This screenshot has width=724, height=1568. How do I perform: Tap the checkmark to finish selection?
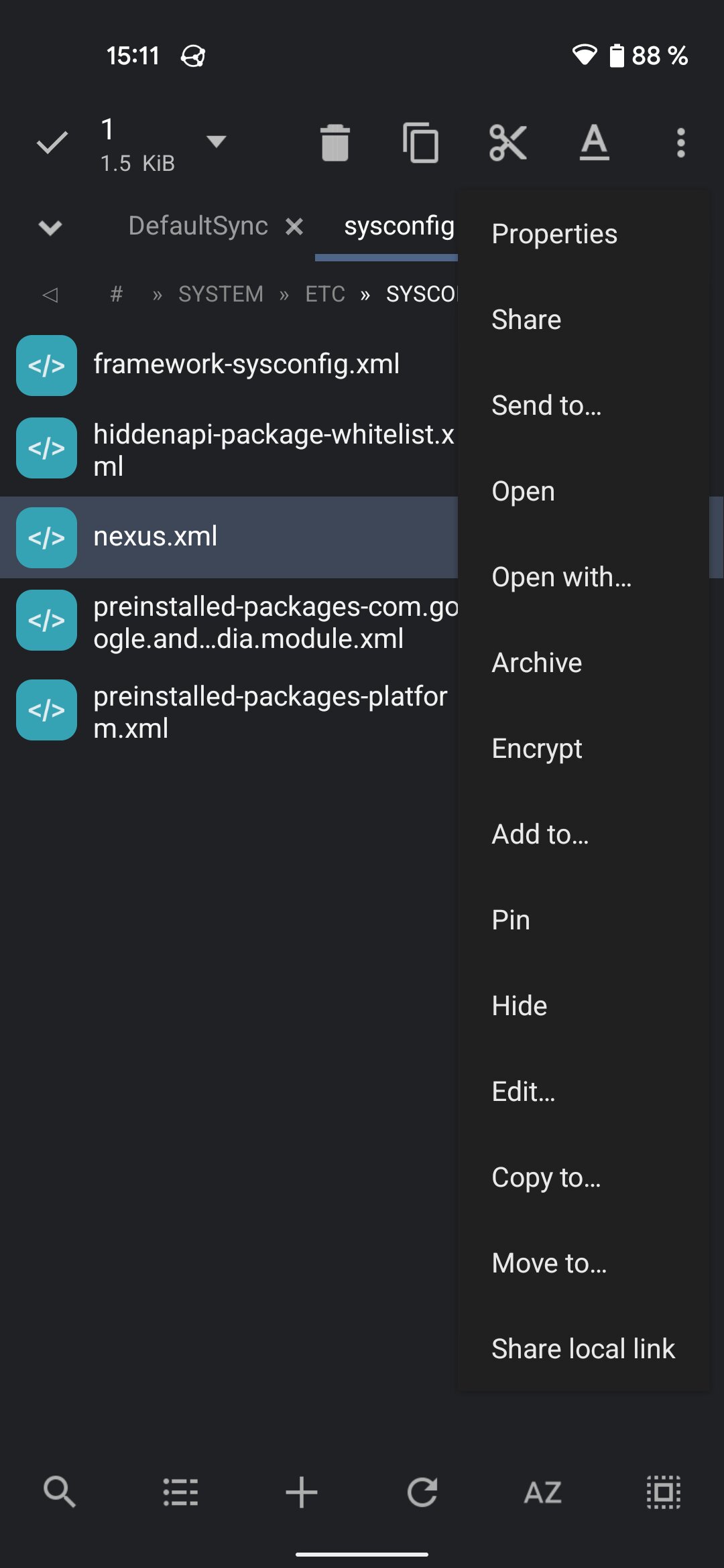(x=52, y=143)
